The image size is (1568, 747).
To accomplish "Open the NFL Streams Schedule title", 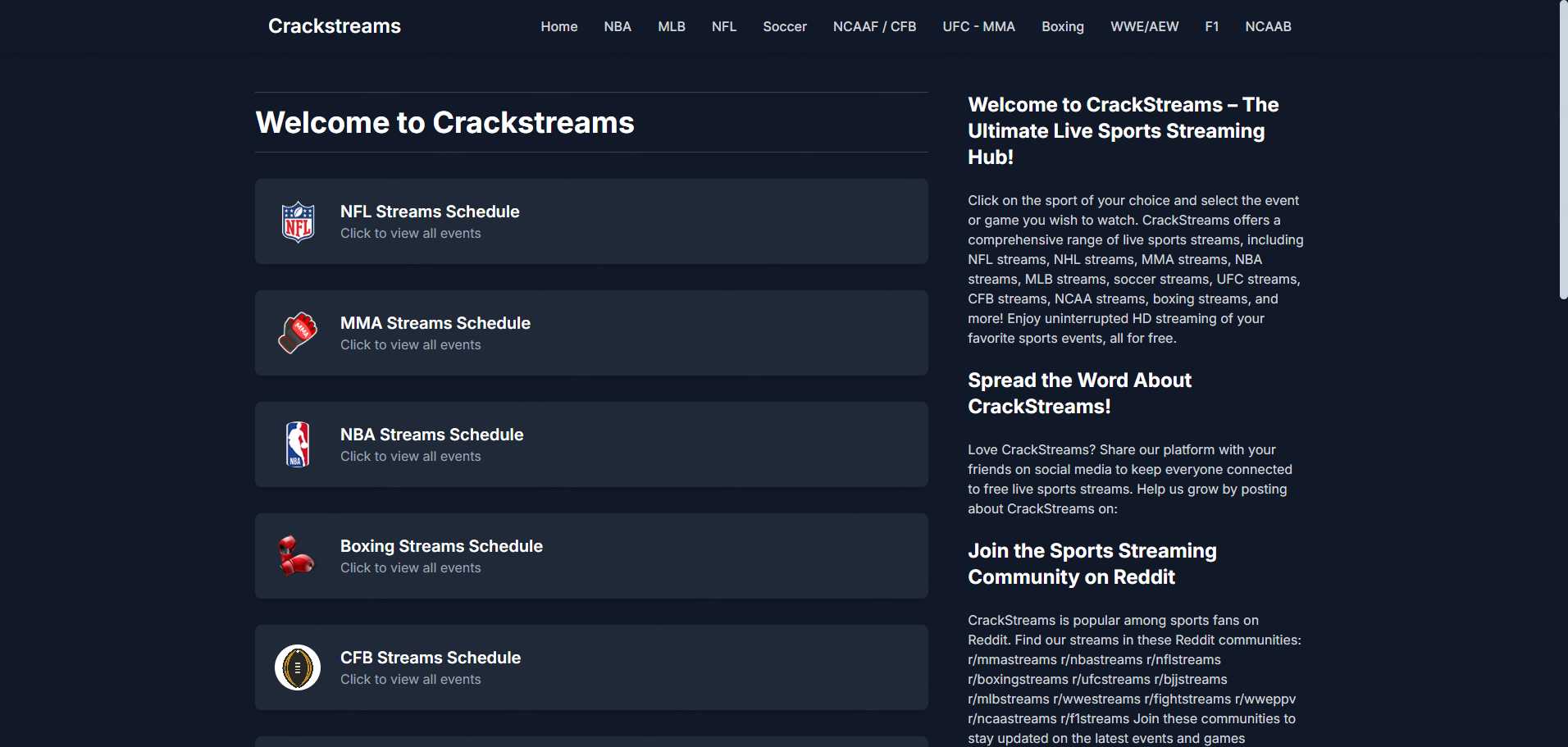I will (430, 212).
